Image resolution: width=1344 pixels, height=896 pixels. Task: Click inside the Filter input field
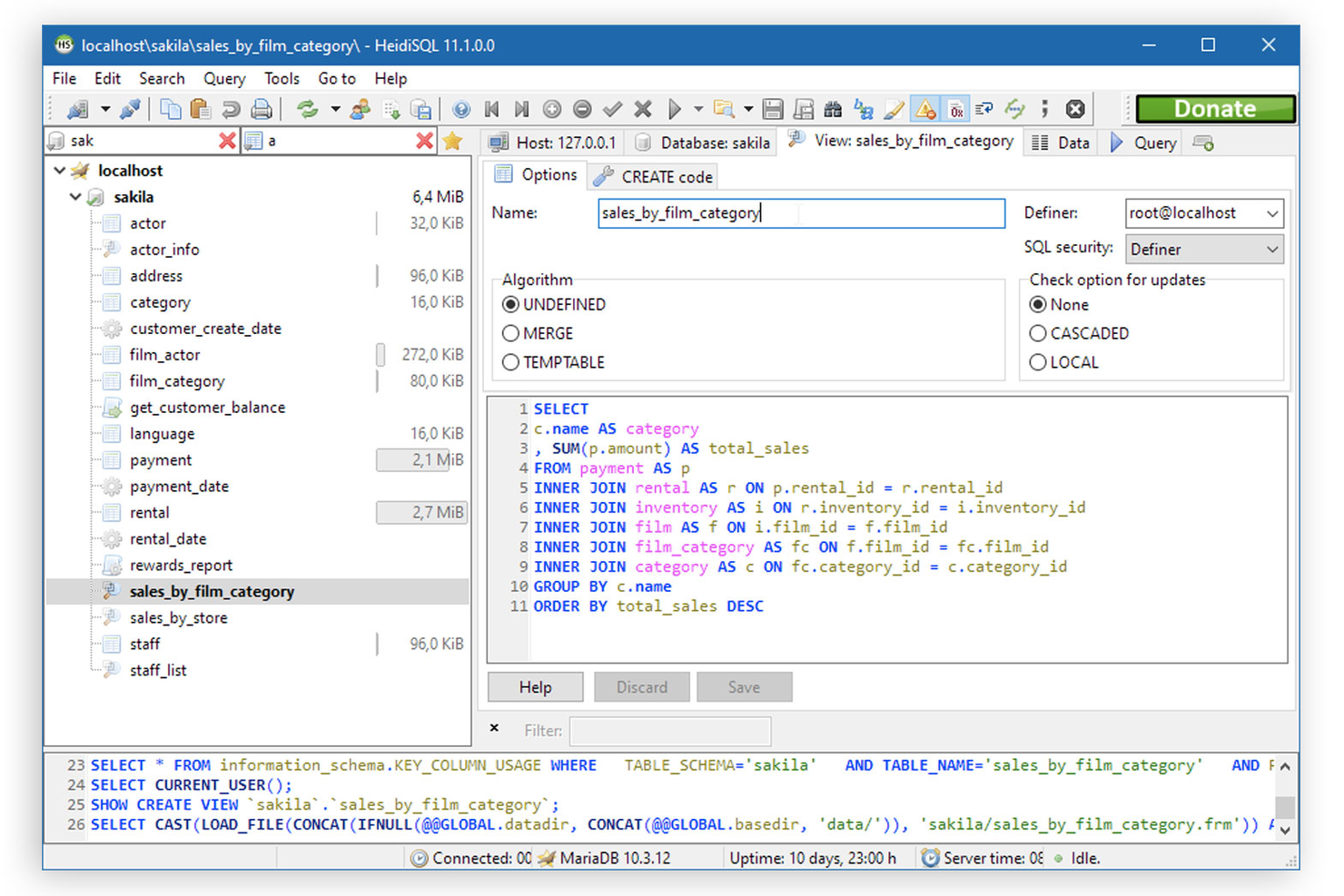click(x=670, y=730)
